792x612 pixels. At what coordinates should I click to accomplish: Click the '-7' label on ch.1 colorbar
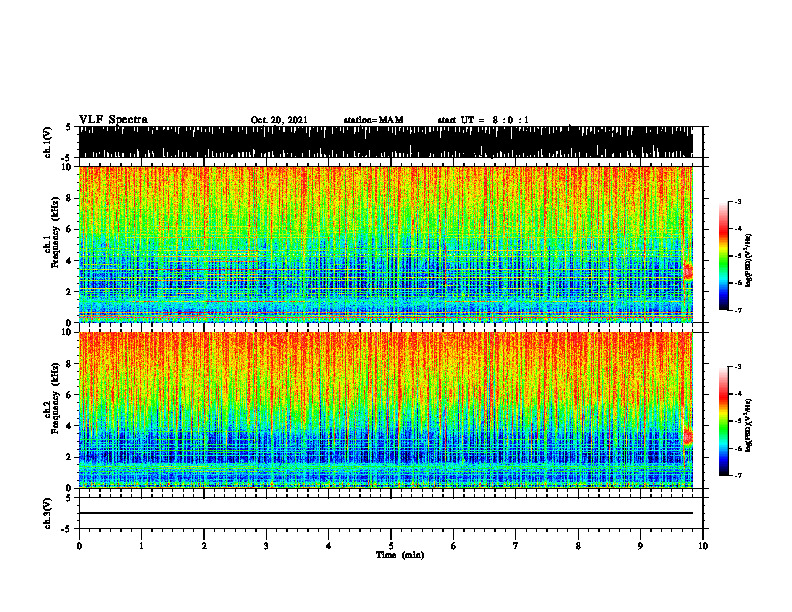[x=738, y=310]
